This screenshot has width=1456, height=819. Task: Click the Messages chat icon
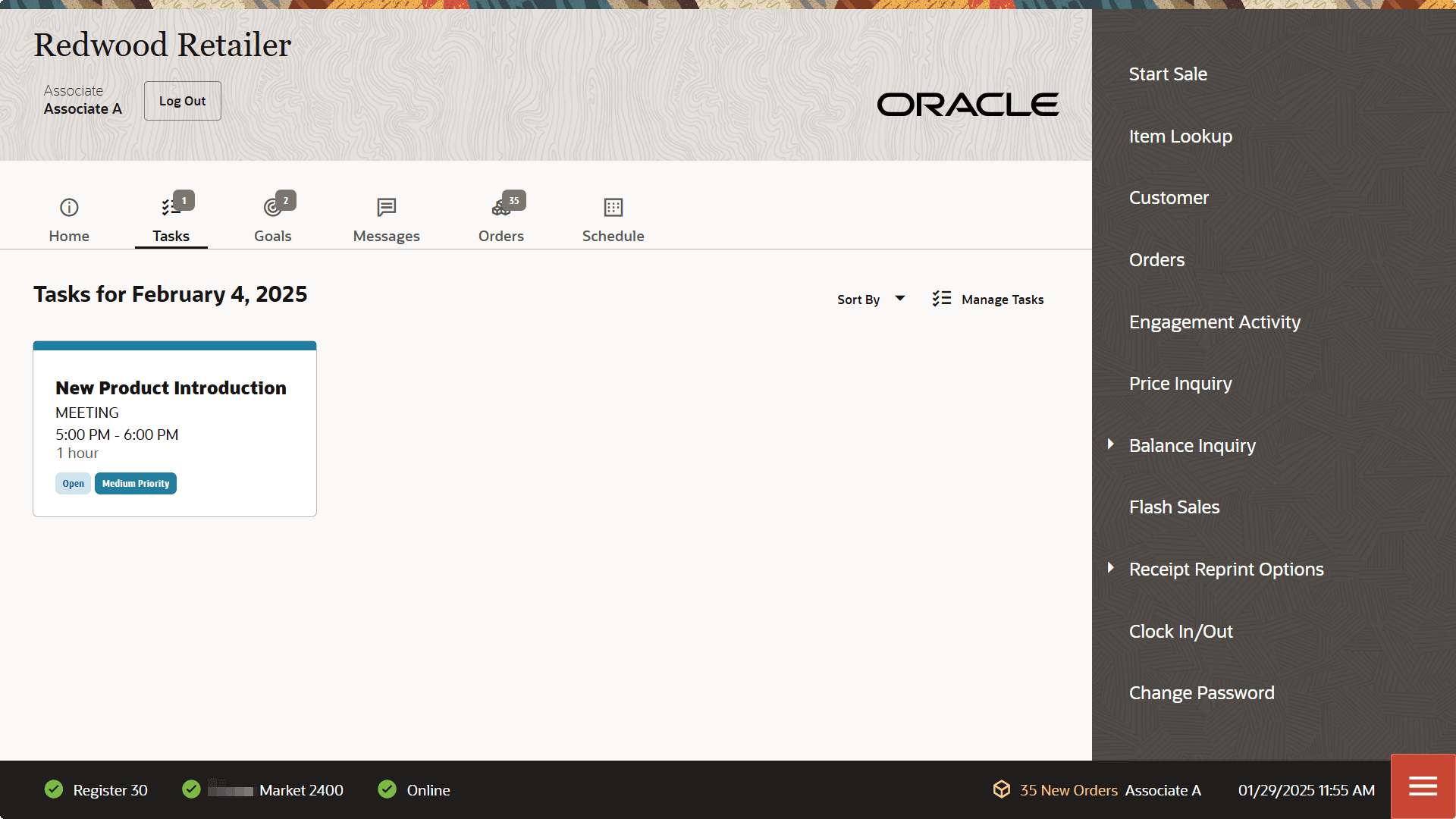click(386, 207)
